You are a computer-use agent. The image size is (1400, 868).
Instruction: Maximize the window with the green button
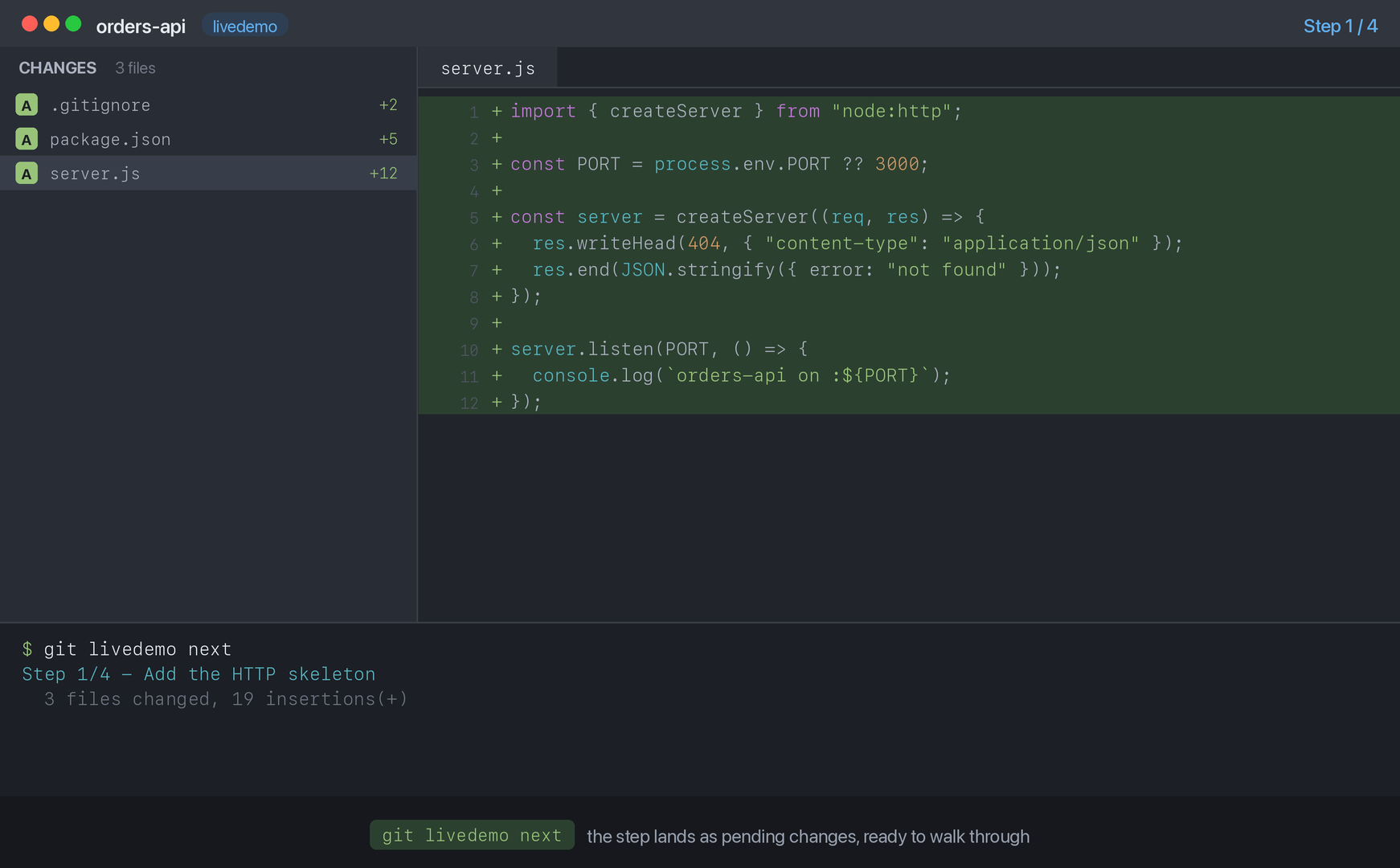[x=73, y=24]
